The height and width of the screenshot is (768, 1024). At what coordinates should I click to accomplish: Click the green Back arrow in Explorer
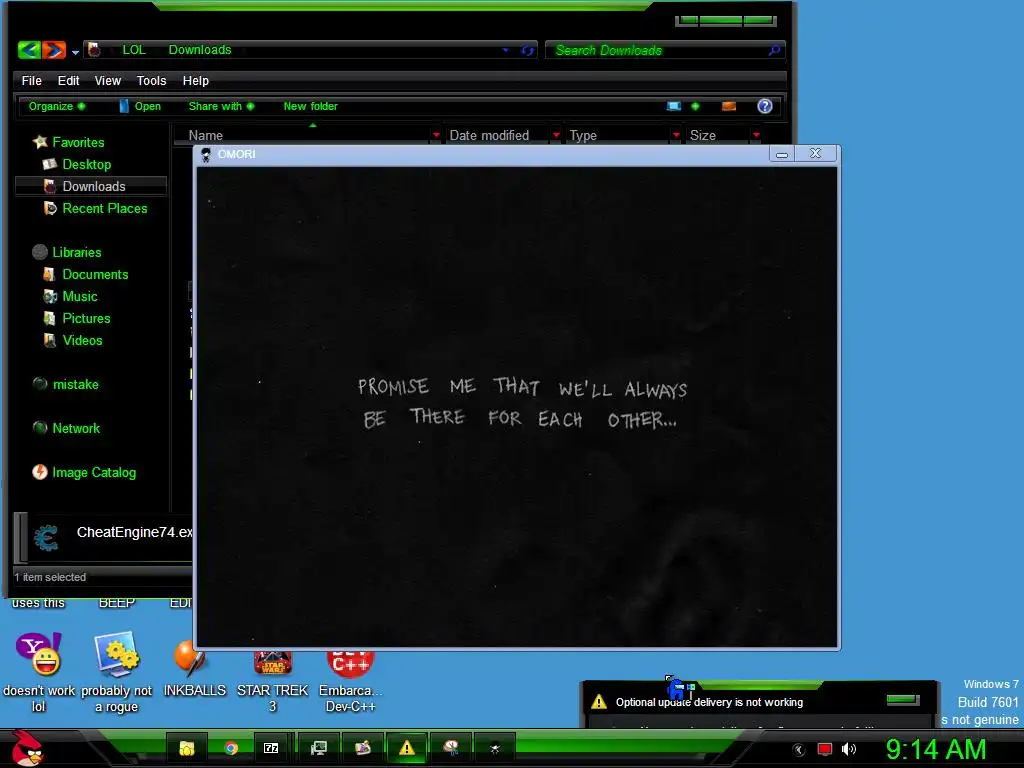(x=29, y=50)
